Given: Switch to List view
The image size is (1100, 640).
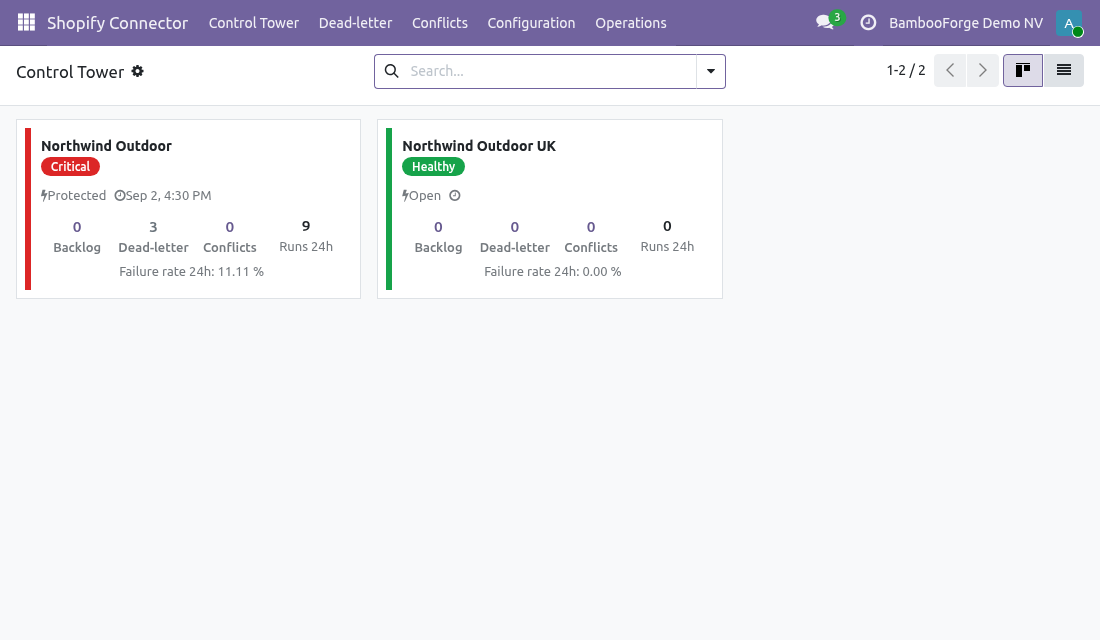Looking at the screenshot, I should pyautogui.click(x=1064, y=70).
